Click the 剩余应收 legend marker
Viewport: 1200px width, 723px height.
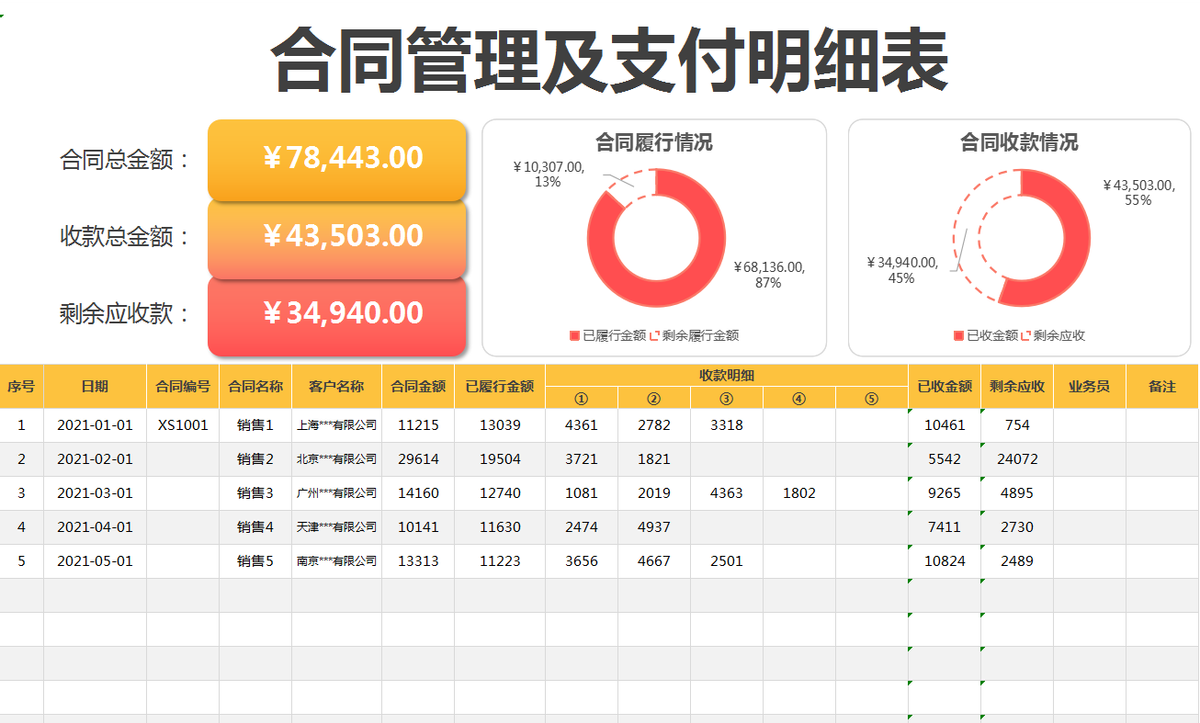pos(1027,335)
